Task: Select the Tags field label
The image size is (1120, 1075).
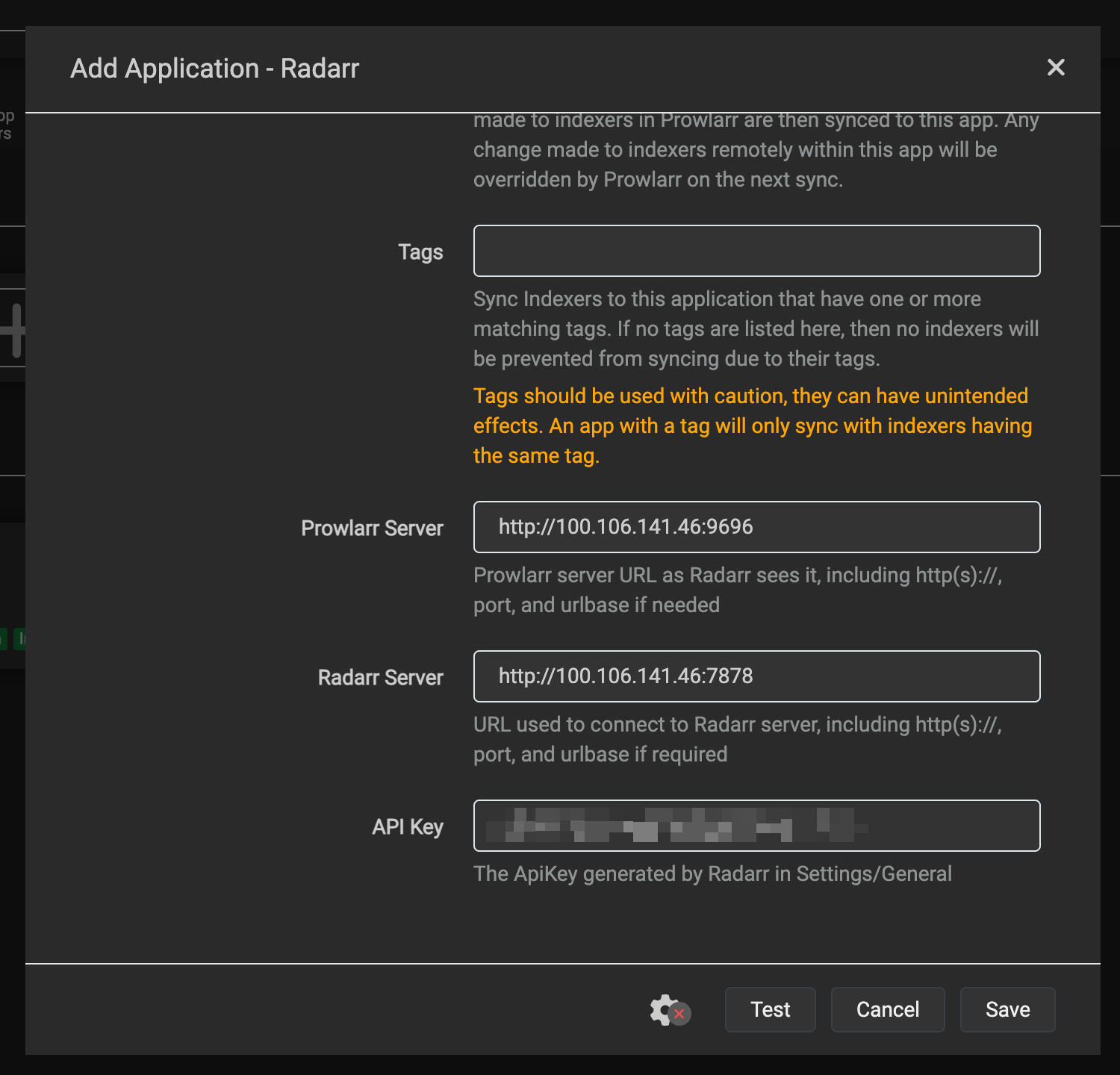Action: pos(420,252)
